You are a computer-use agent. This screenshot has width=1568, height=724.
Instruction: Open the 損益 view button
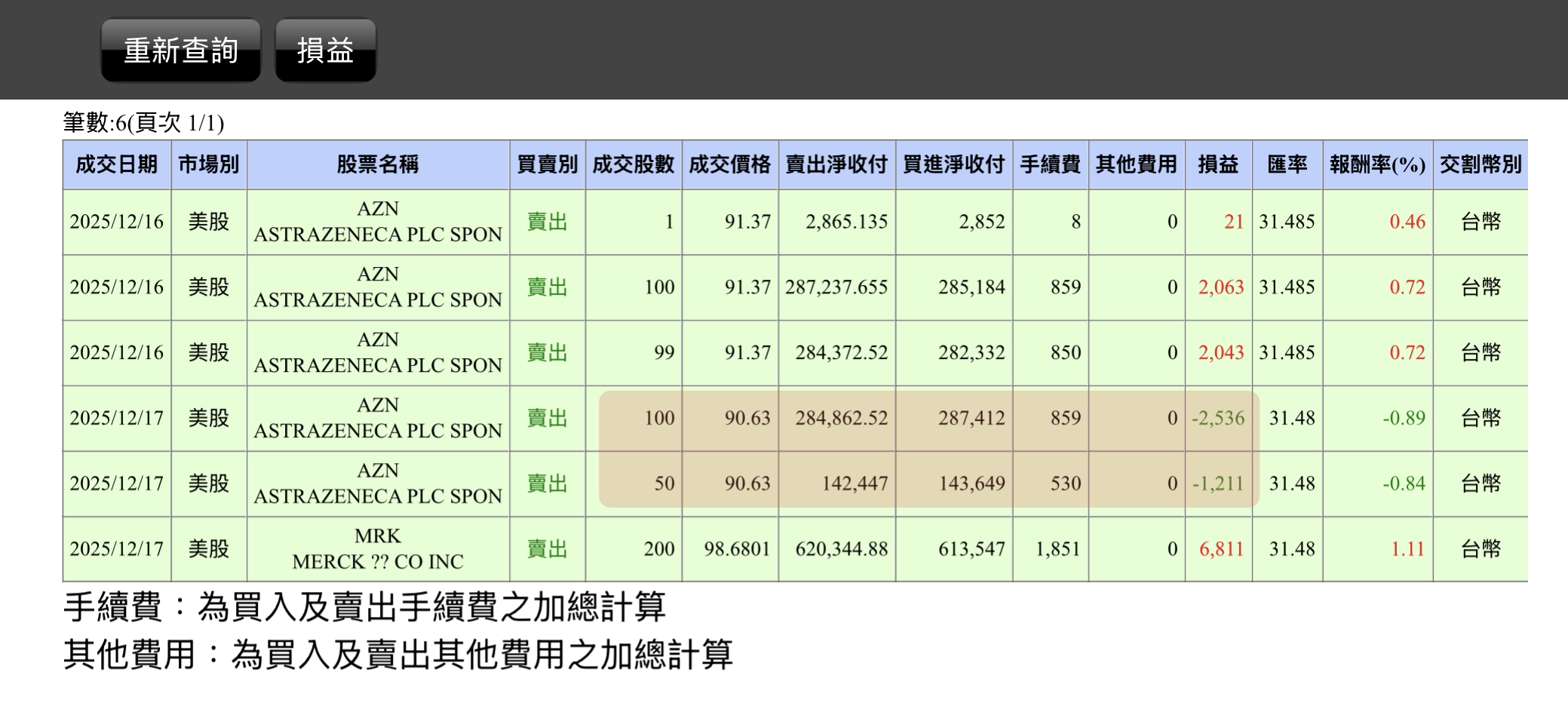pos(325,51)
